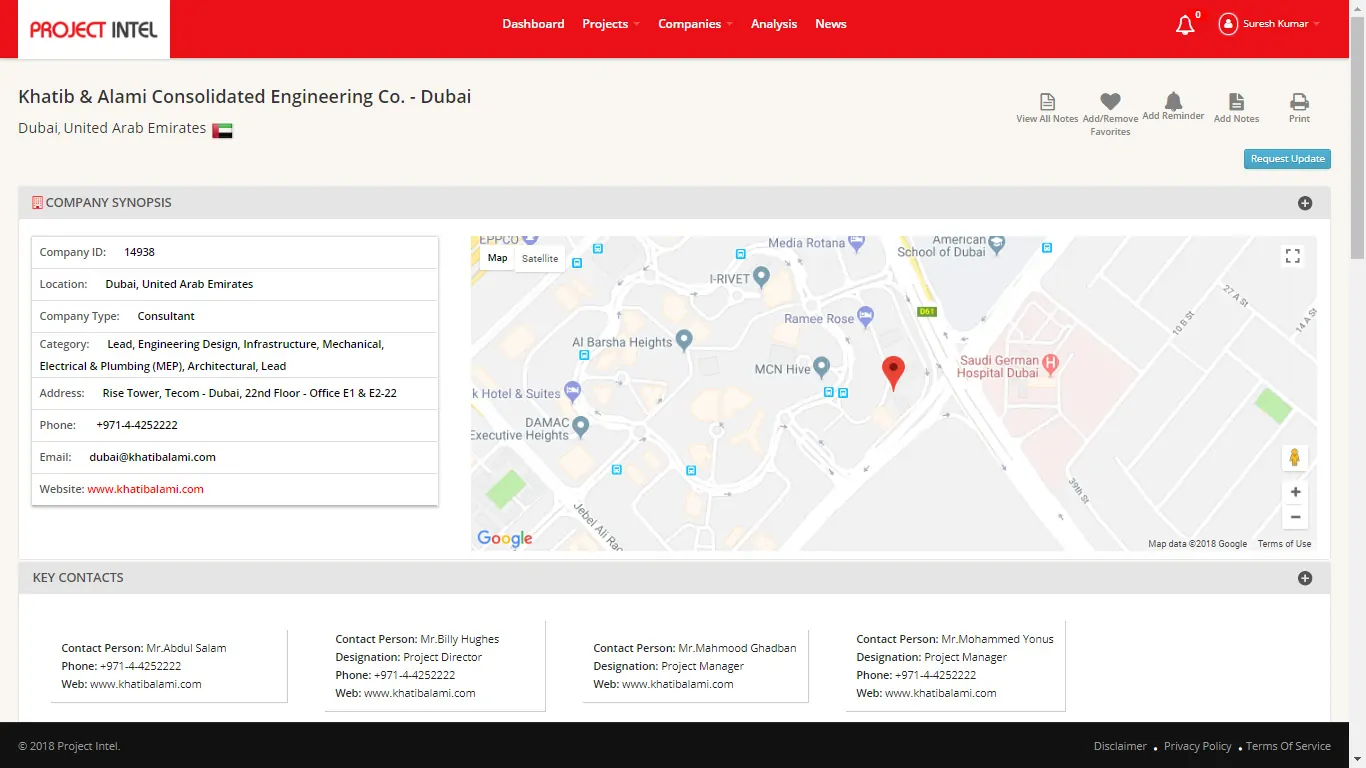The width and height of the screenshot is (1366, 768).
Task: Click Add Reminder bell
Action: tap(1173, 101)
